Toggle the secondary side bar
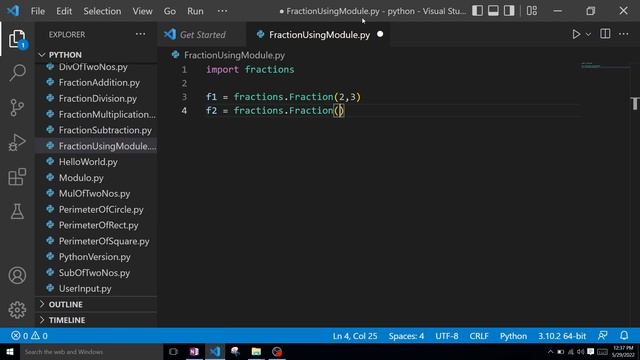This screenshot has height=360, width=640. pyautogui.click(x=509, y=11)
